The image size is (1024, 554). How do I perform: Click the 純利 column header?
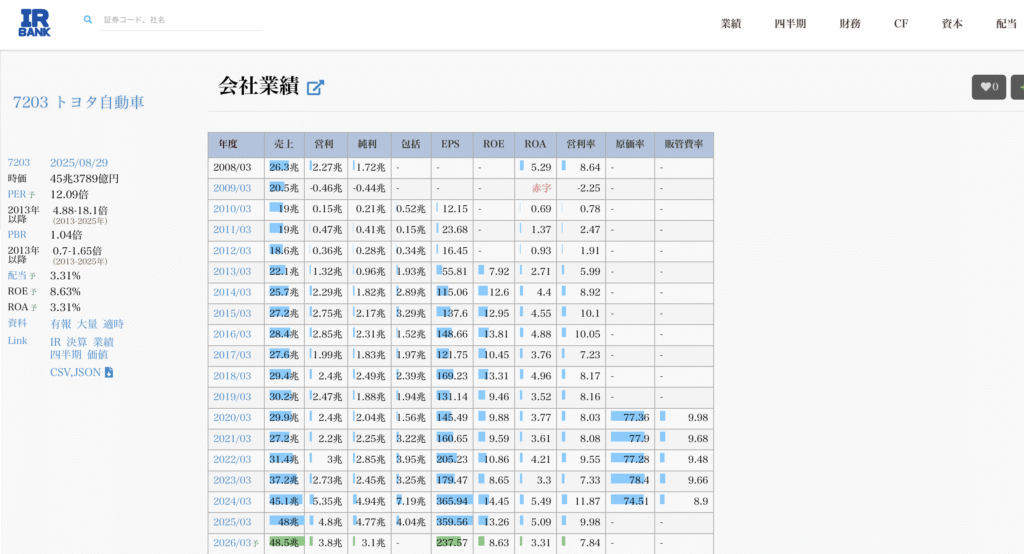367,144
